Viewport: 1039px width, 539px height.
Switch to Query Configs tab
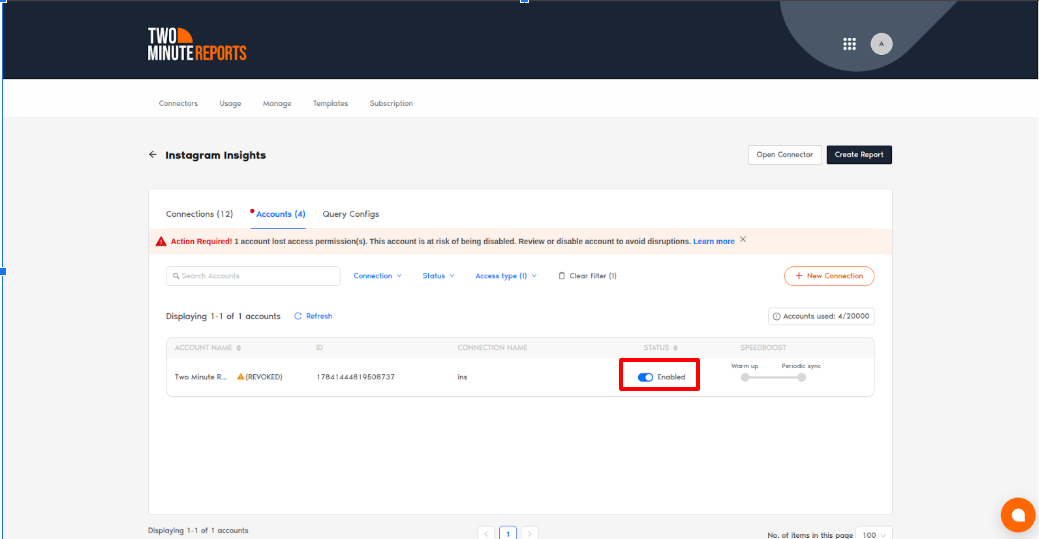click(351, 214)
